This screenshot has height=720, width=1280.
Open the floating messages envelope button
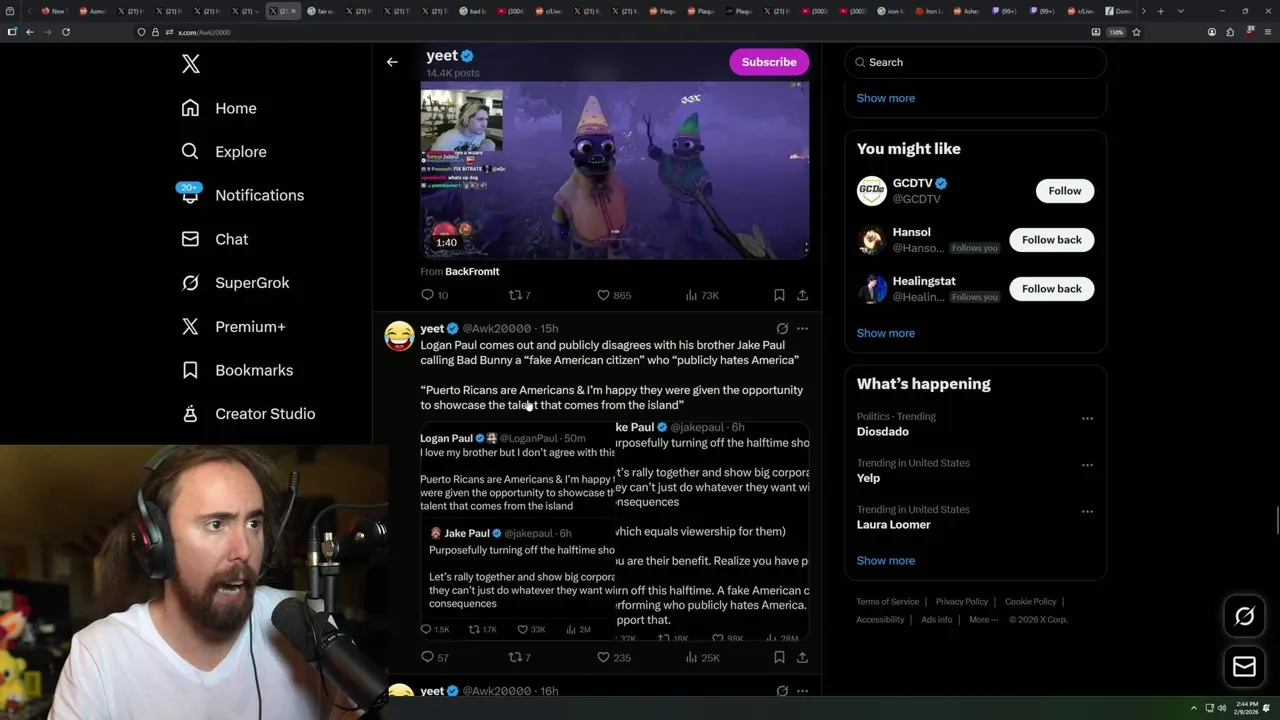1245,667
